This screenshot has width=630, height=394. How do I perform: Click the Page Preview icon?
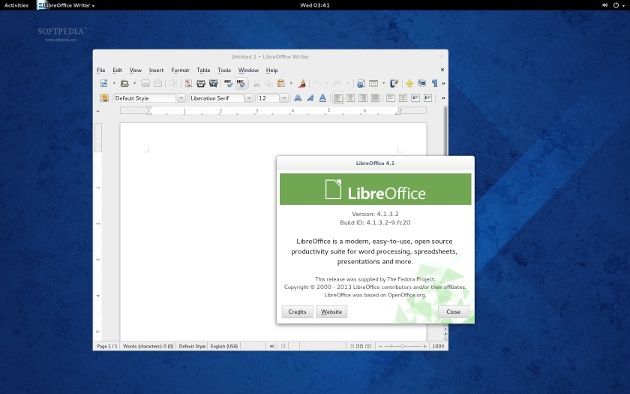click(213, 84)
